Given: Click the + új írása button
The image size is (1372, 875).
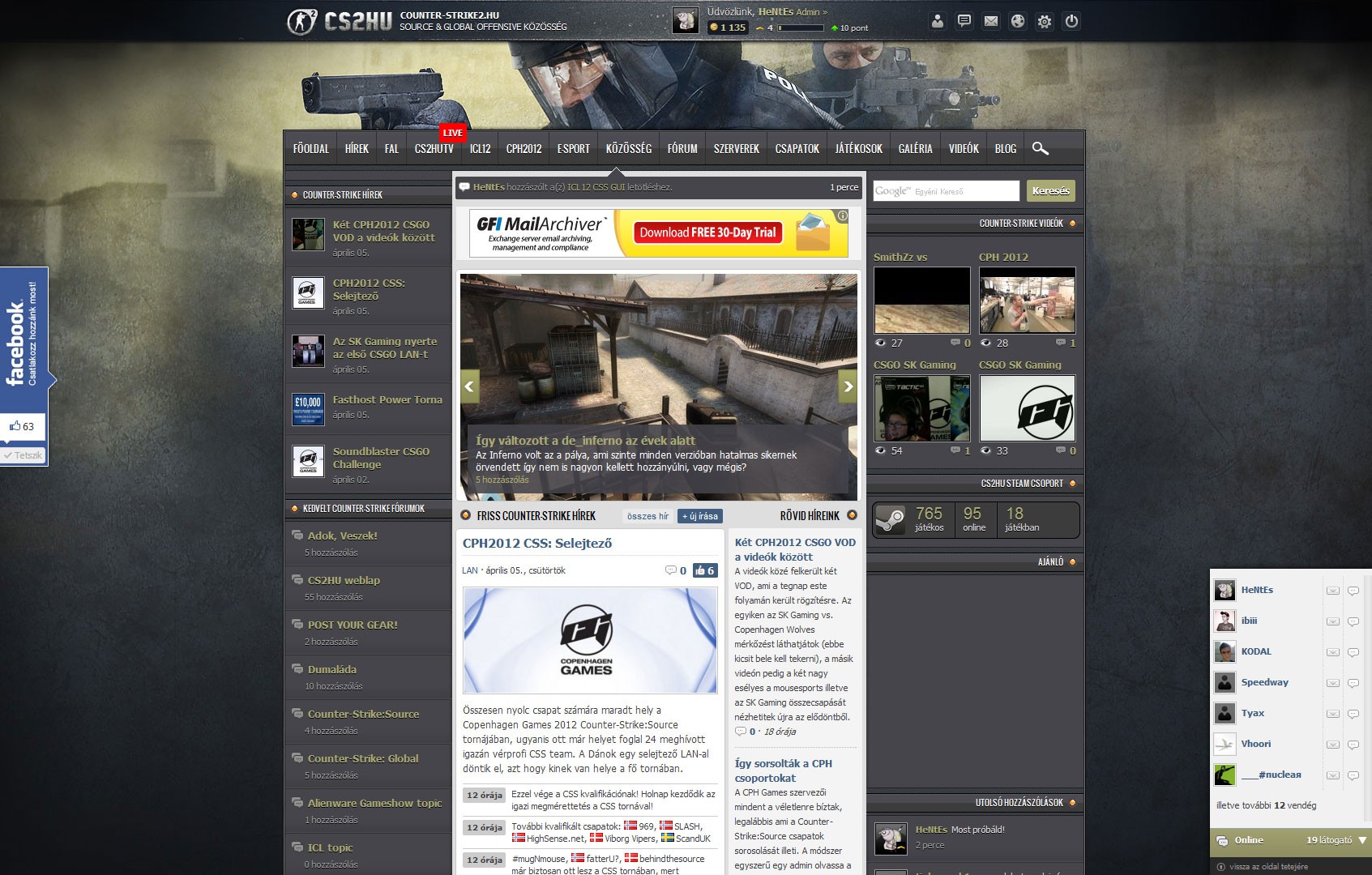Looking at the screenshot, I should click(700, 516).
